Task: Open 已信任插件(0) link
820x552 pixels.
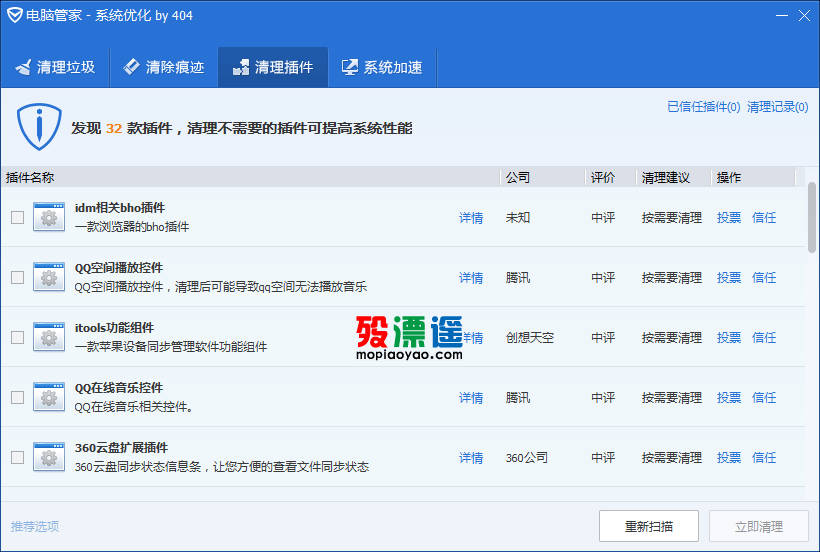Action: (x=704, y=107)
